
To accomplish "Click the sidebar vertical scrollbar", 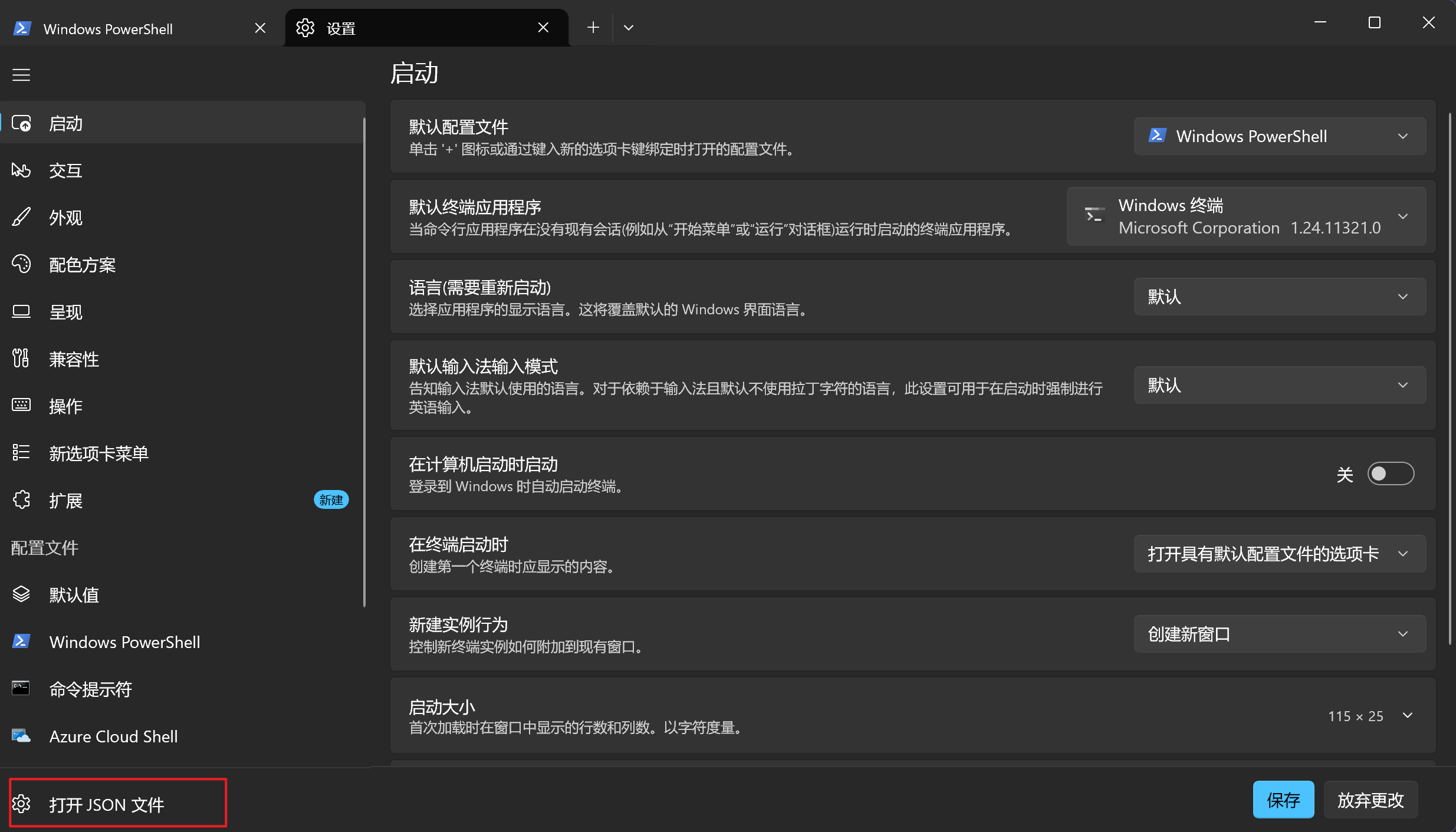I will tap(364, 362).
